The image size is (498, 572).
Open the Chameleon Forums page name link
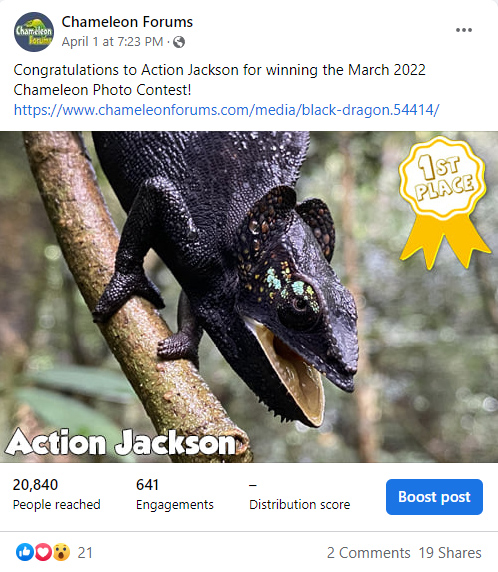tap(127, 22)
